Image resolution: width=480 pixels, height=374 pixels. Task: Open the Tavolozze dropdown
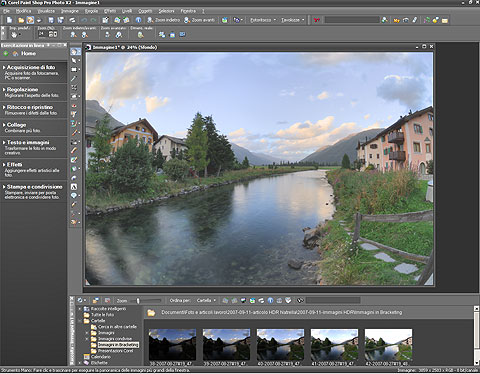[x=293, y=20]
